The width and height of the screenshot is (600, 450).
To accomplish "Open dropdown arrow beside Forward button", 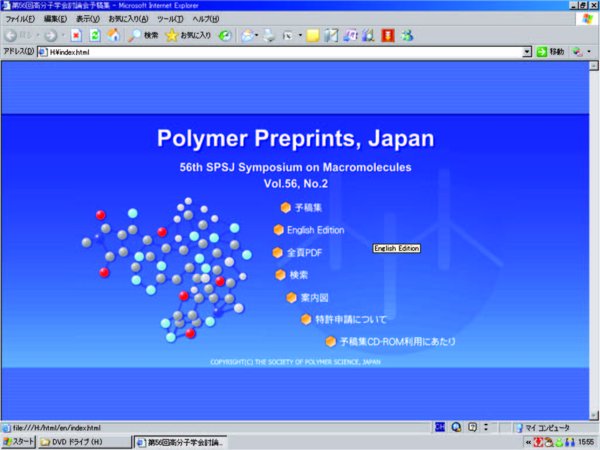I will click(x=63, y=36).
